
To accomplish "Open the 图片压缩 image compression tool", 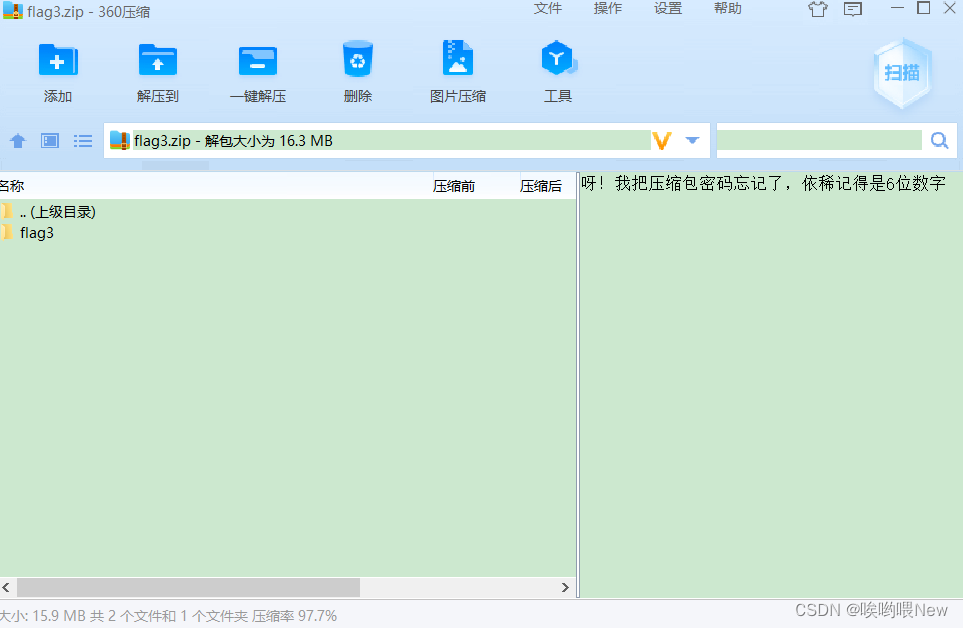I will point(457,70).
